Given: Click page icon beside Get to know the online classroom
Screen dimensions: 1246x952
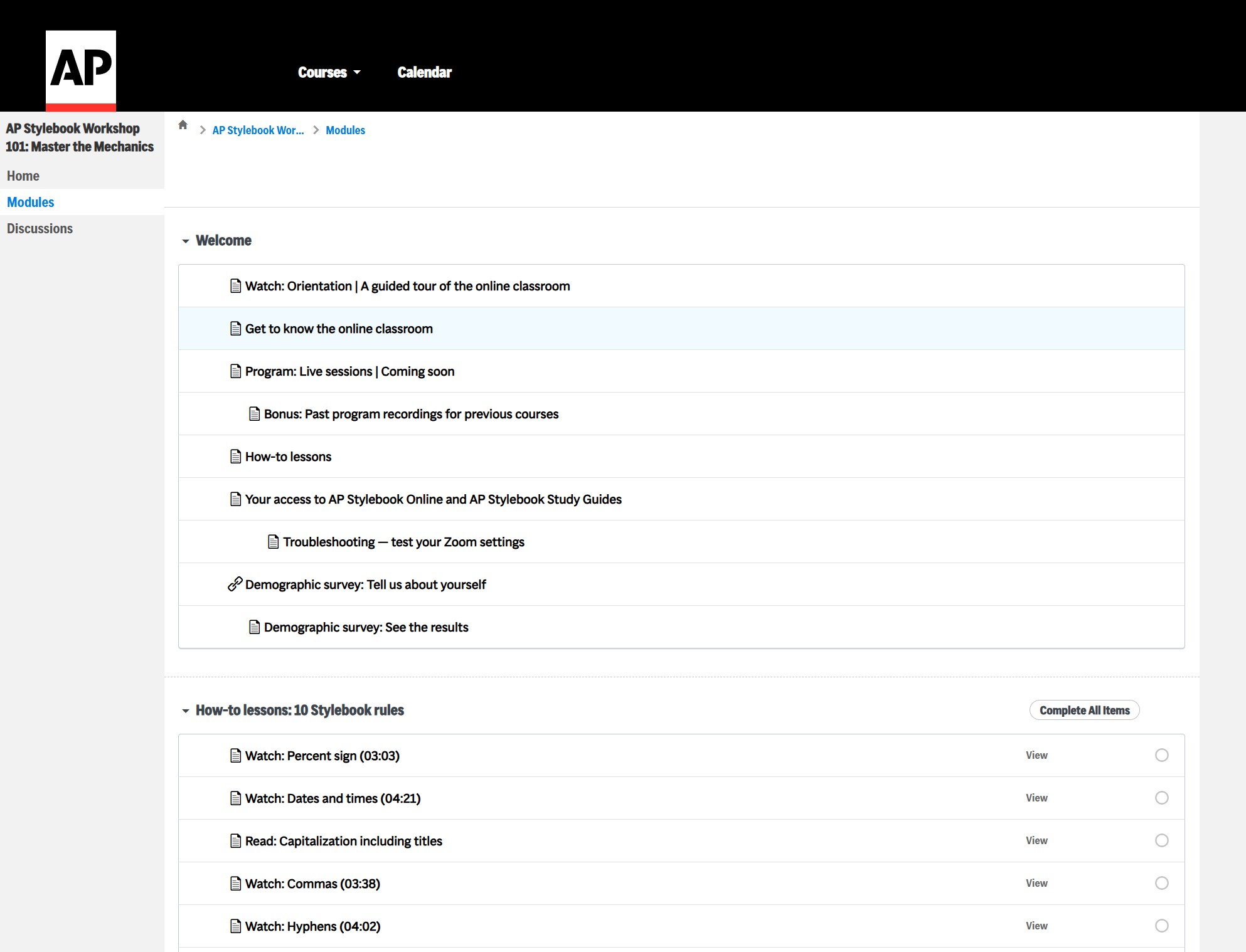Looking at the screenshot, I should pyautogui.click(x=236, y=329).
